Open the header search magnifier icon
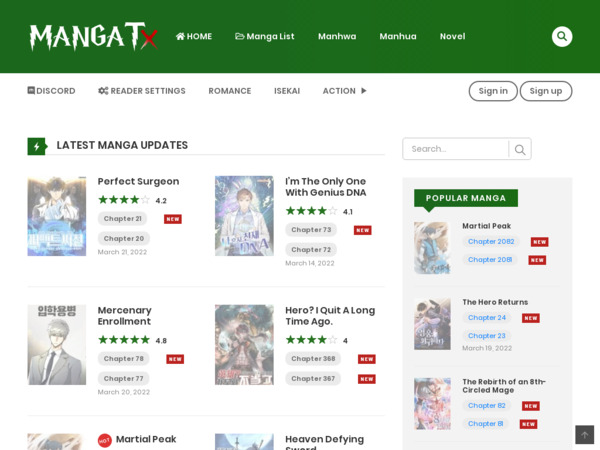 click(562, 36)
